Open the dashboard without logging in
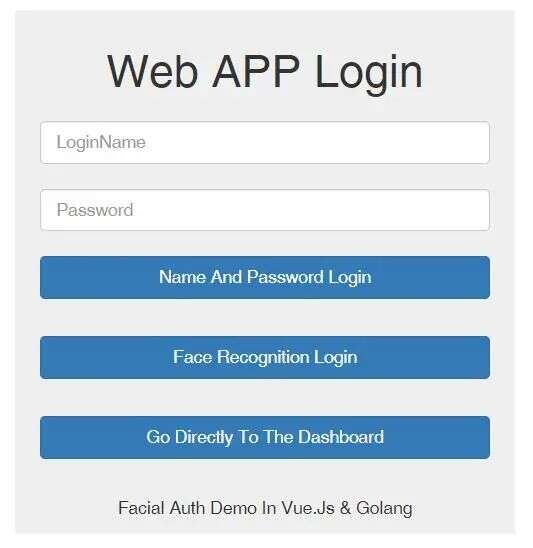This screenshot has width=533, height=548. [265, 438]
